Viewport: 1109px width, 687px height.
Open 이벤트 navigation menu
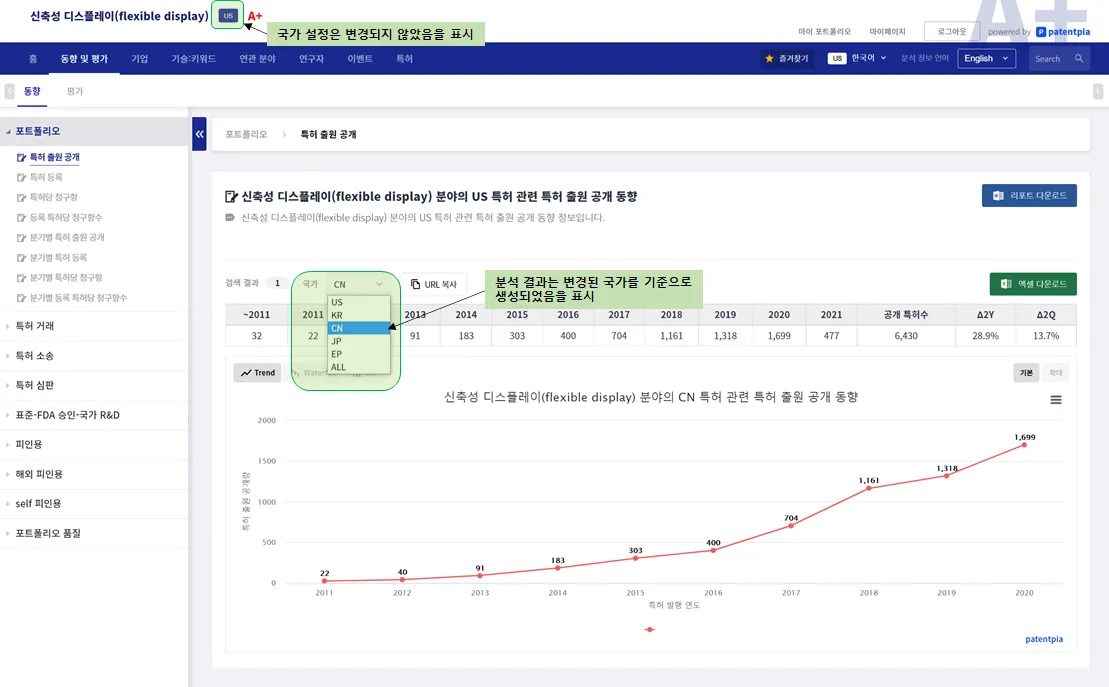click(x=359, y=59)
